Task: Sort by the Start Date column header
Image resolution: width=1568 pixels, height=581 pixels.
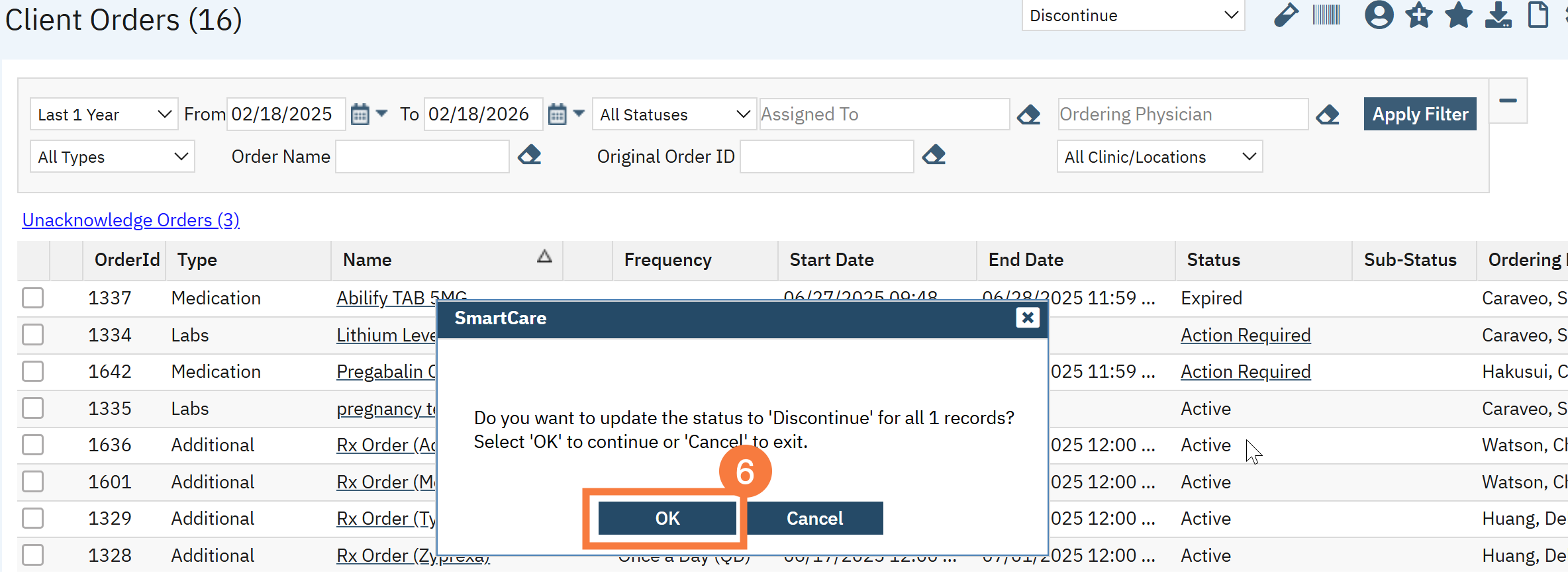Action: pyautogui.click(x=832, y=260)
